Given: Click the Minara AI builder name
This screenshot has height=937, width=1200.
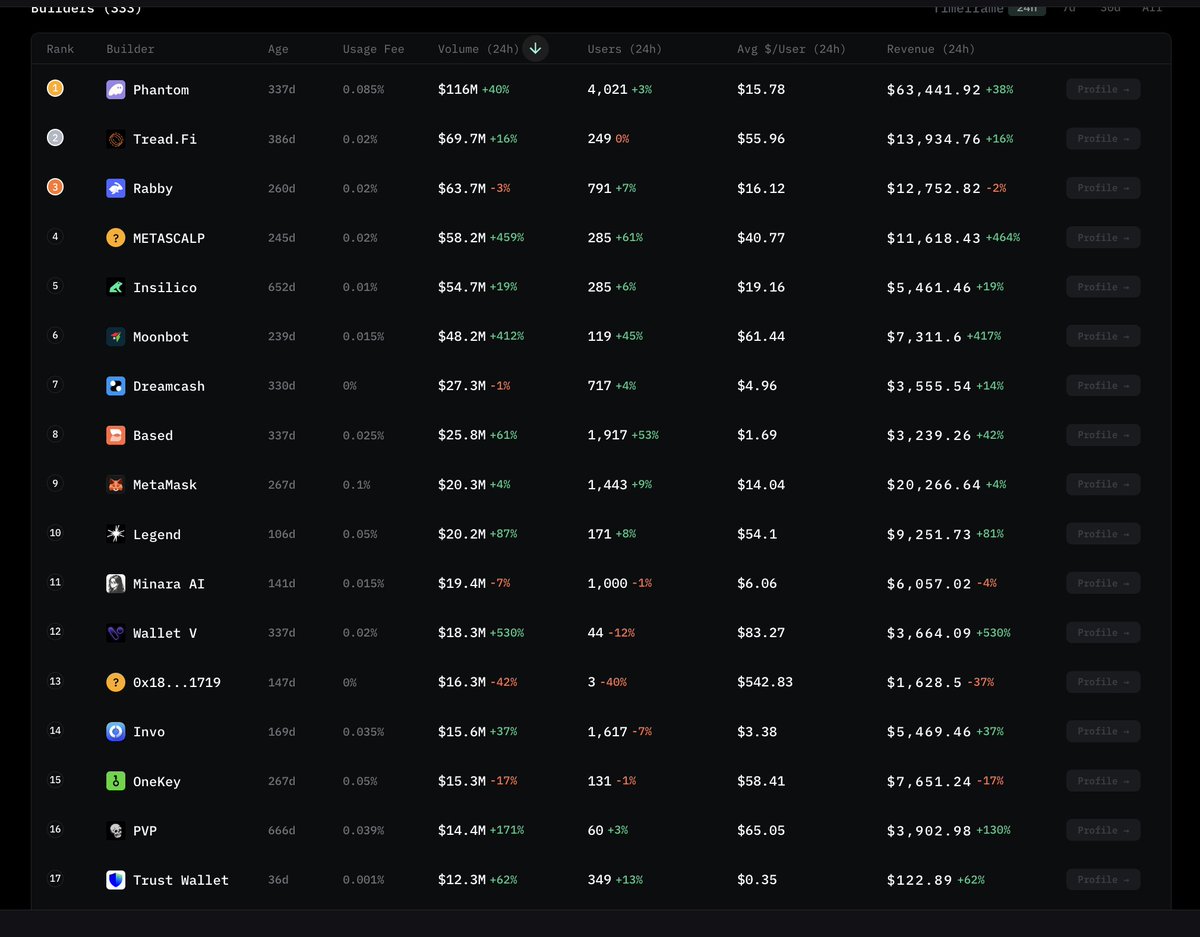Looking at the screenshot, I should click(x=169, y=584).
